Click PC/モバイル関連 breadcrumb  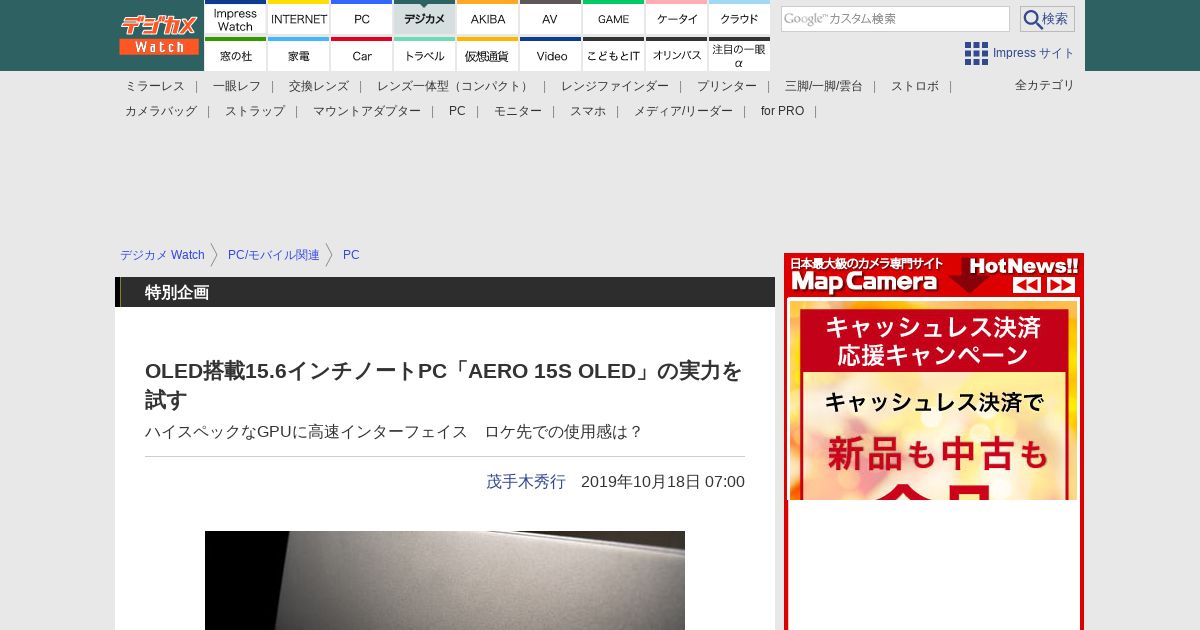click(274, 255)
